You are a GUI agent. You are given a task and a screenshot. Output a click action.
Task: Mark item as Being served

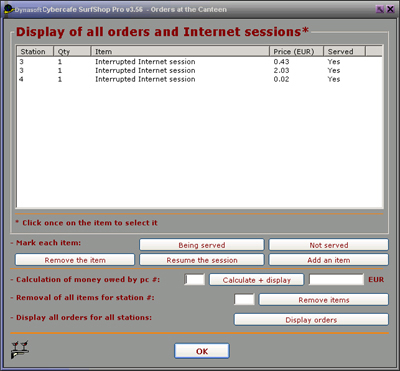[202, 245]
